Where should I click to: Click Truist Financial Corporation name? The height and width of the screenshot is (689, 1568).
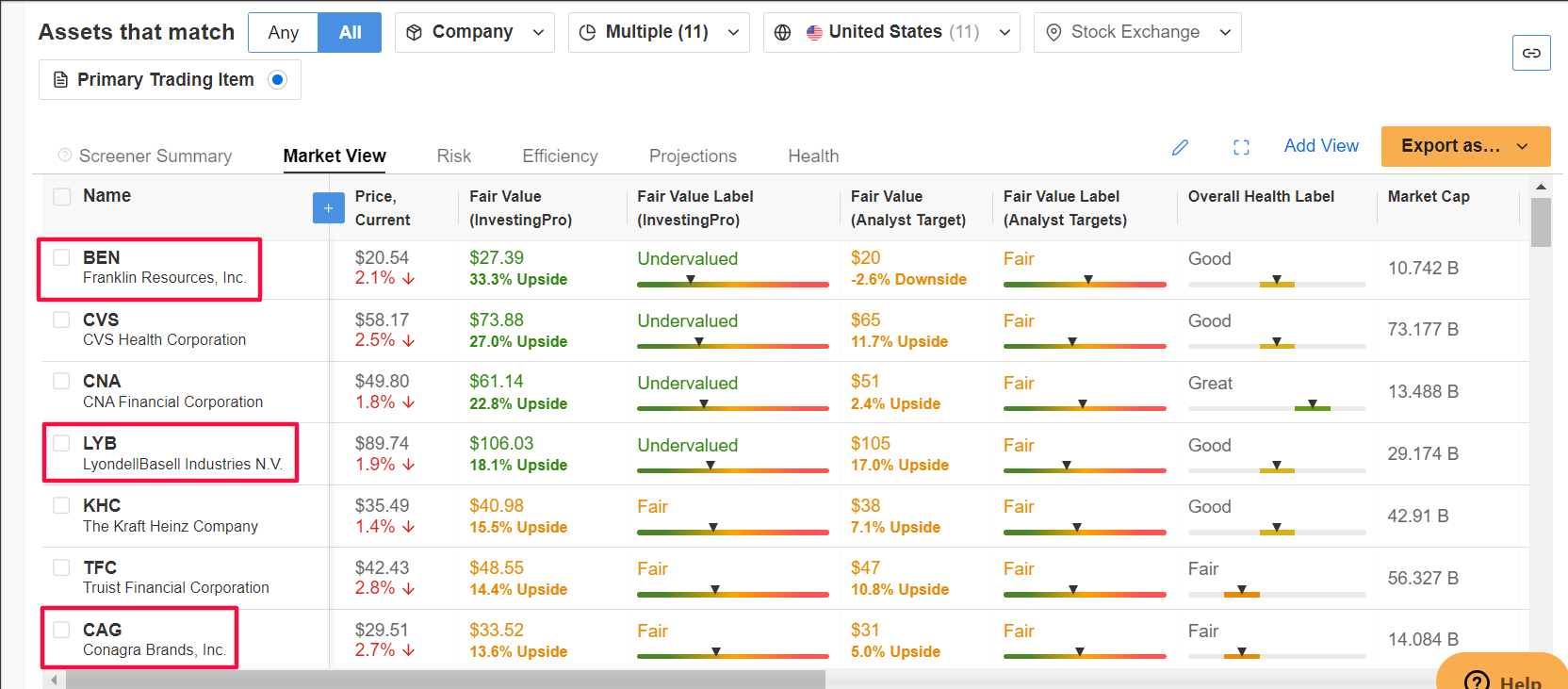point(176,587)
